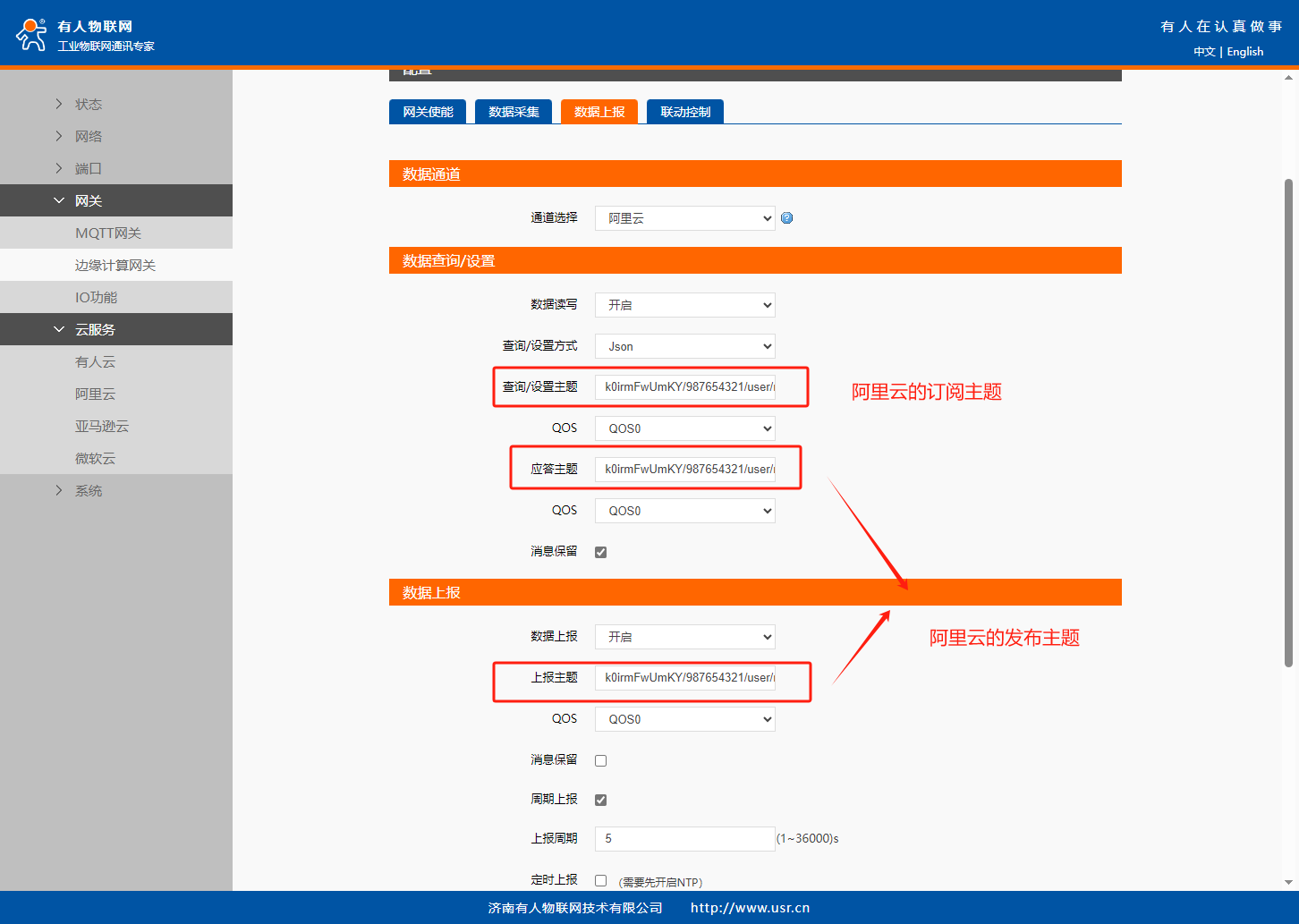Click the (需要先开启NTP) note
This screenshot has width=1299, height=924.
click(x=660, y=882)
